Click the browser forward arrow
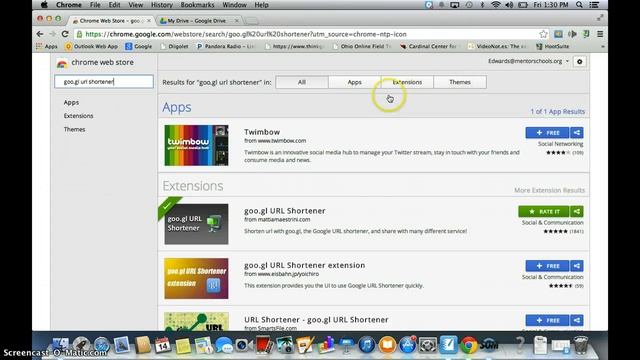This screenshot has height=360, width=640. point(52,34)
